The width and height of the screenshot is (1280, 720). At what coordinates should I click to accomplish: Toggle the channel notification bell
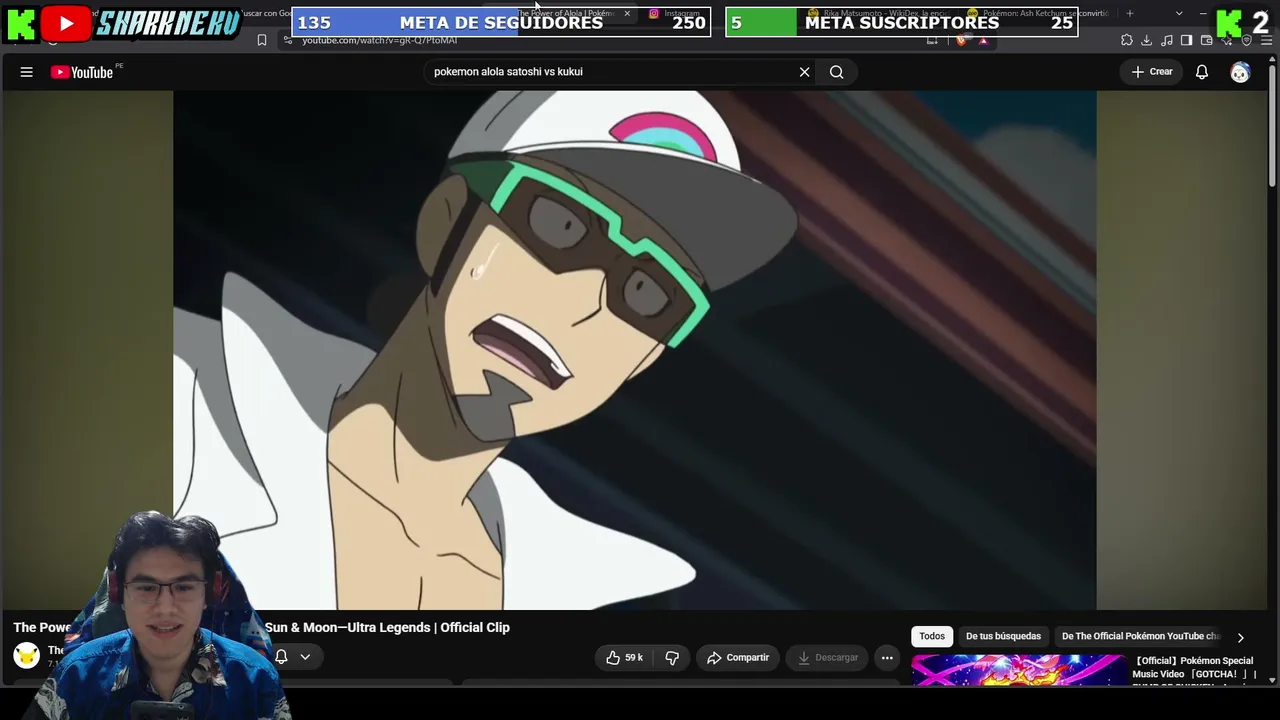(281, 657)
